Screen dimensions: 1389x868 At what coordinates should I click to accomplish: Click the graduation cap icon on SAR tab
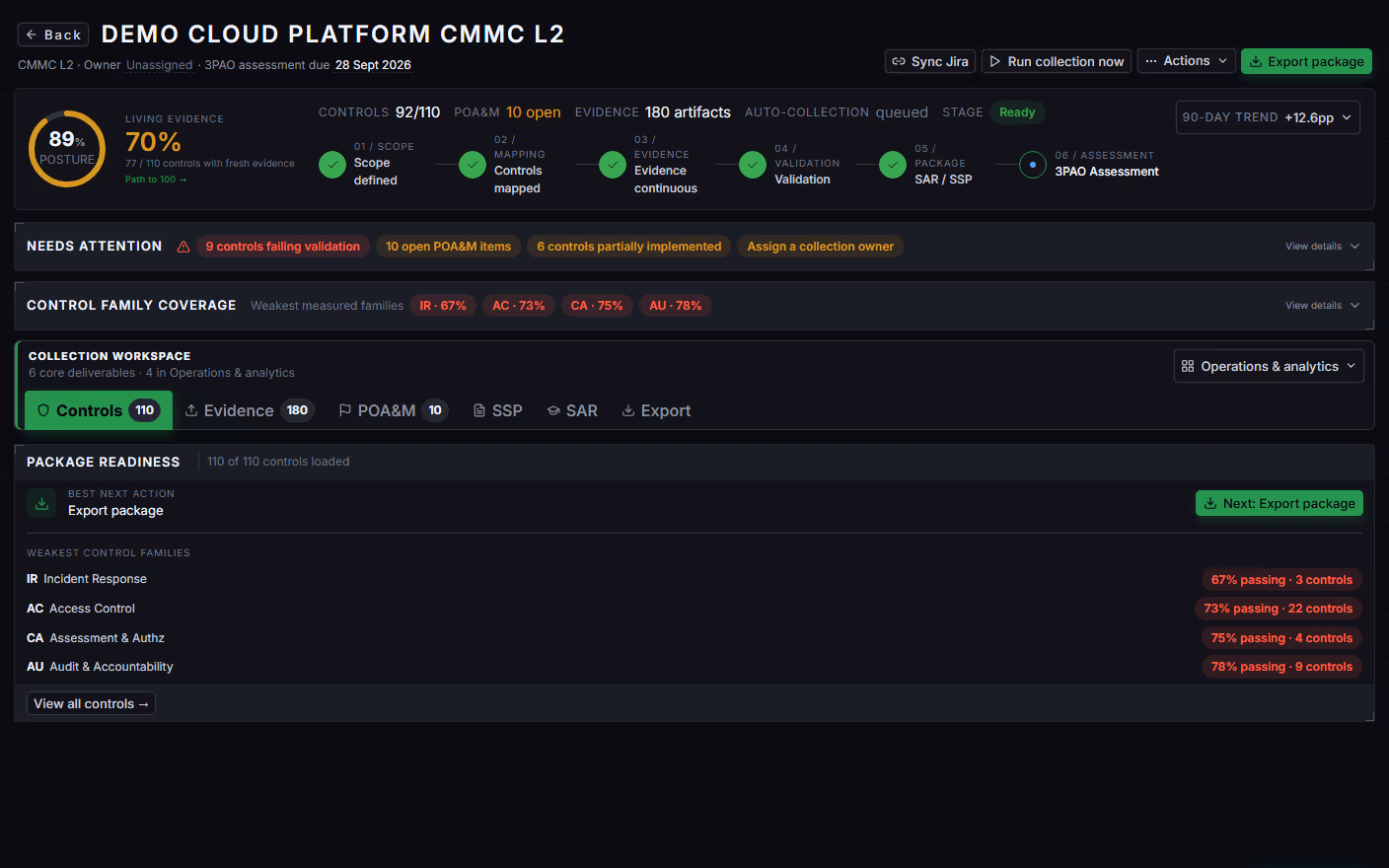pyautogui.click(x=553, y=410)
